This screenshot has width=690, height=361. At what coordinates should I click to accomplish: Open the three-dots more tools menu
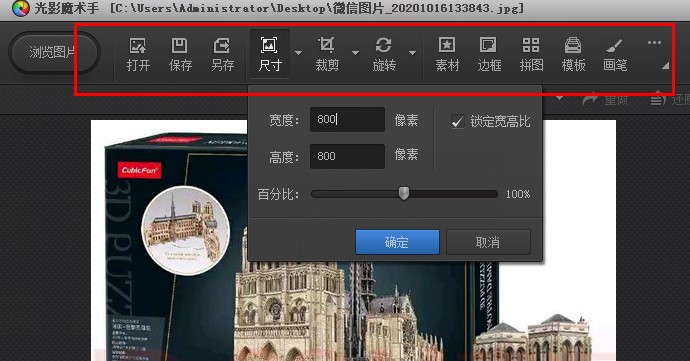tap(654, 42)
